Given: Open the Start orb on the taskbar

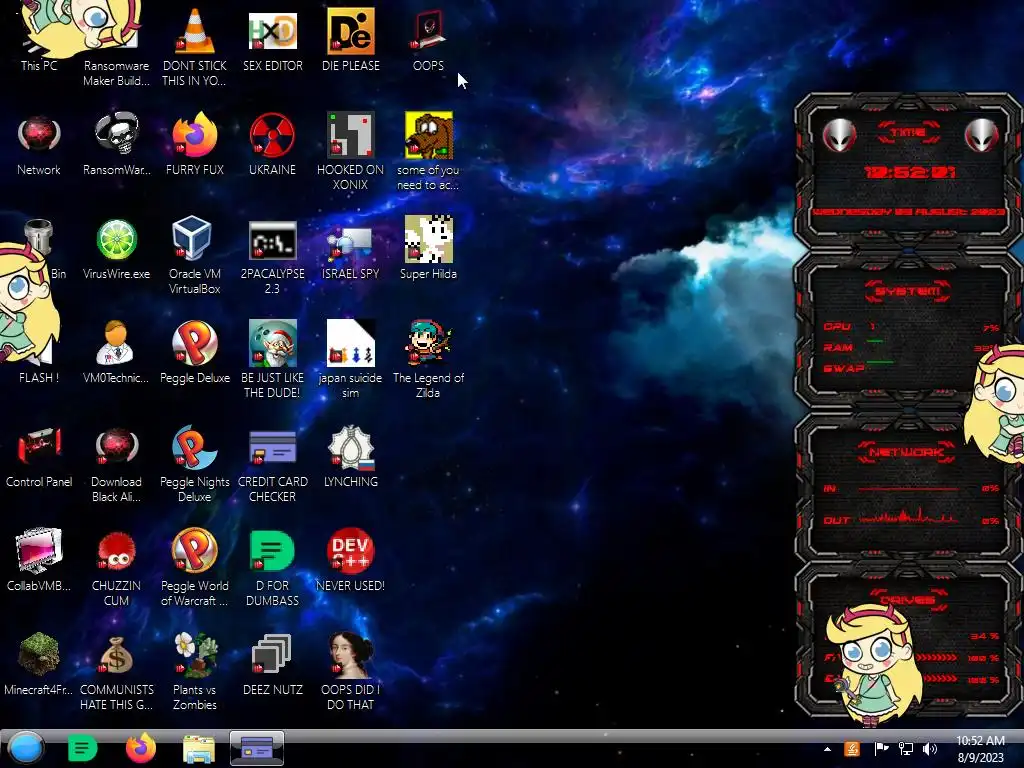Looking at the screenshot, I should pos(25,748).
